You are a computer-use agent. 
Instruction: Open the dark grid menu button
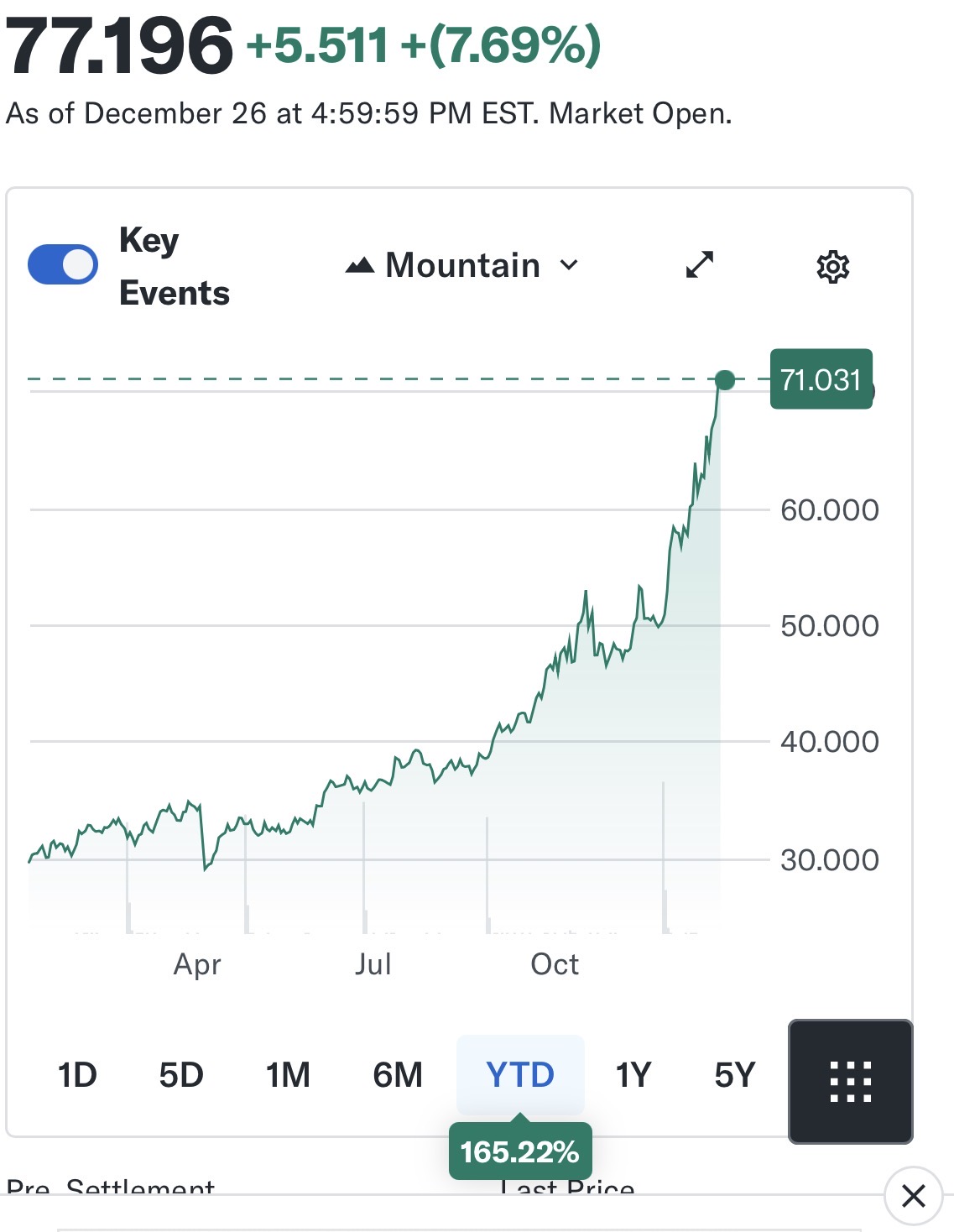click(x=850, y=1081)
